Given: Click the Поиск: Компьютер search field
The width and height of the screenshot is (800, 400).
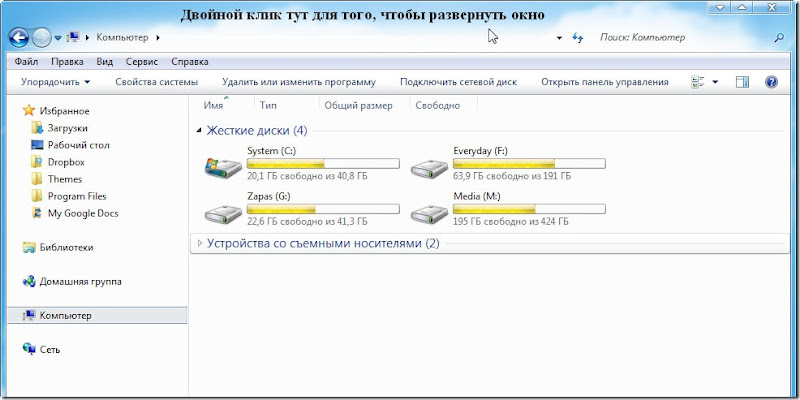Looking at the screenshot, I should click(684, 37).
